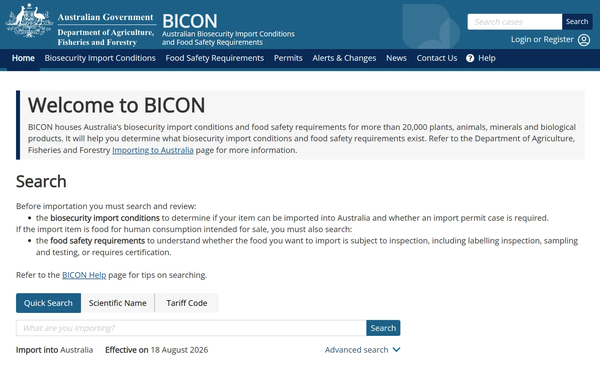The image size is (600, 367).
Task: Open Contact Us page
Action: [x=437, y=58]
